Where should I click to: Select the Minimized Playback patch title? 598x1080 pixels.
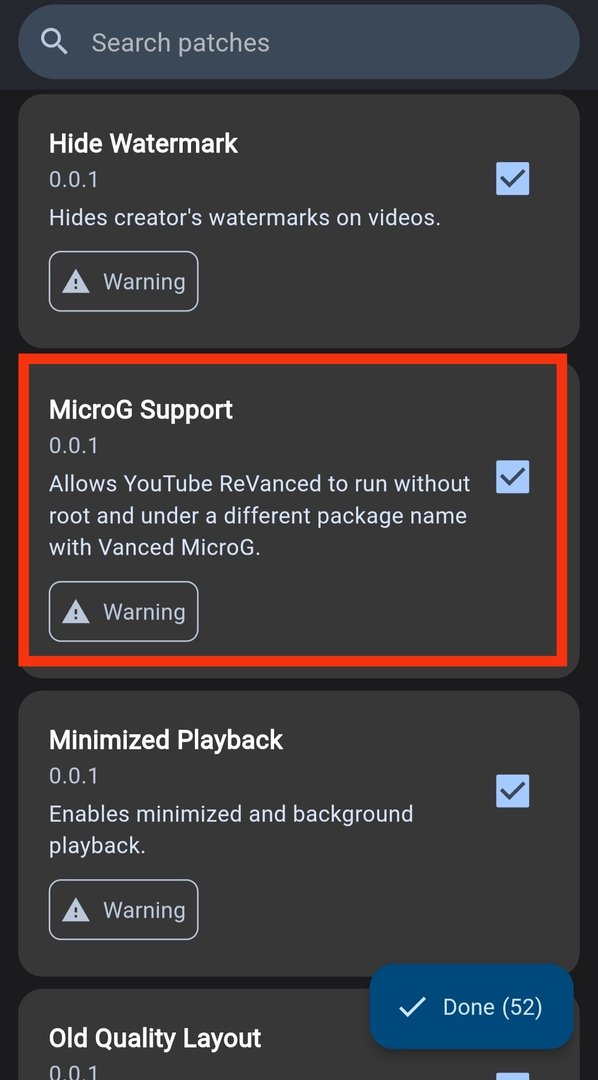pos(166,740)
